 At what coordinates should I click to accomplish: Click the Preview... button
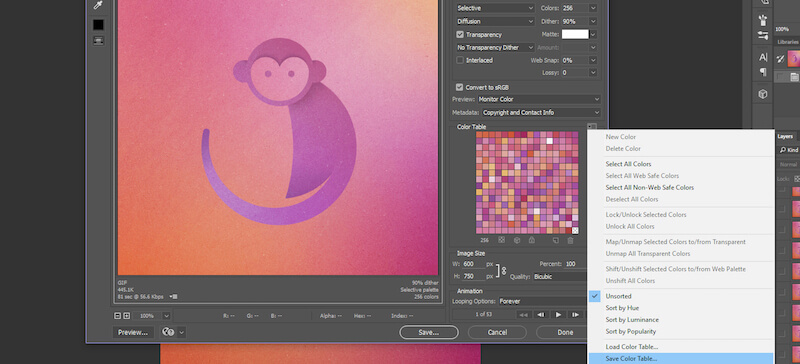[133, 332]
